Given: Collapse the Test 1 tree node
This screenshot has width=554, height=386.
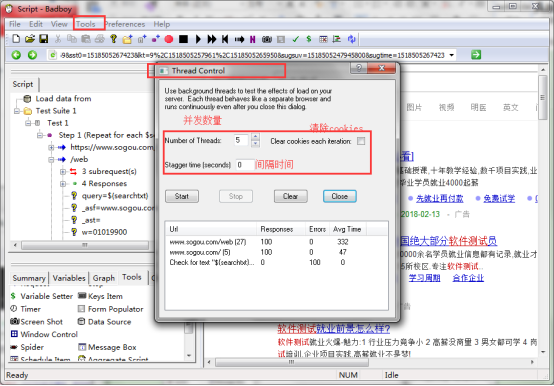Looking at the screenshot, I should 28,123.
